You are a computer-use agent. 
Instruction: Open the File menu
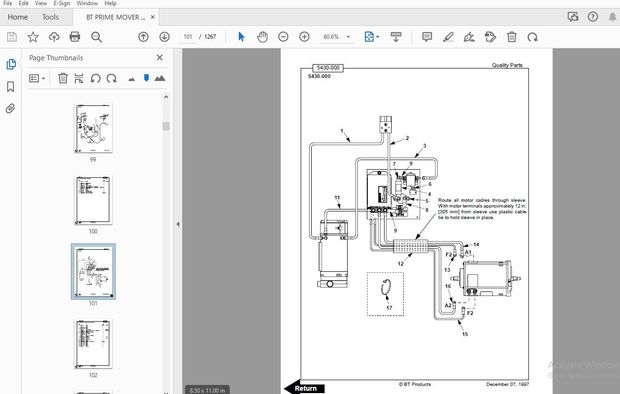coord(7,3)
